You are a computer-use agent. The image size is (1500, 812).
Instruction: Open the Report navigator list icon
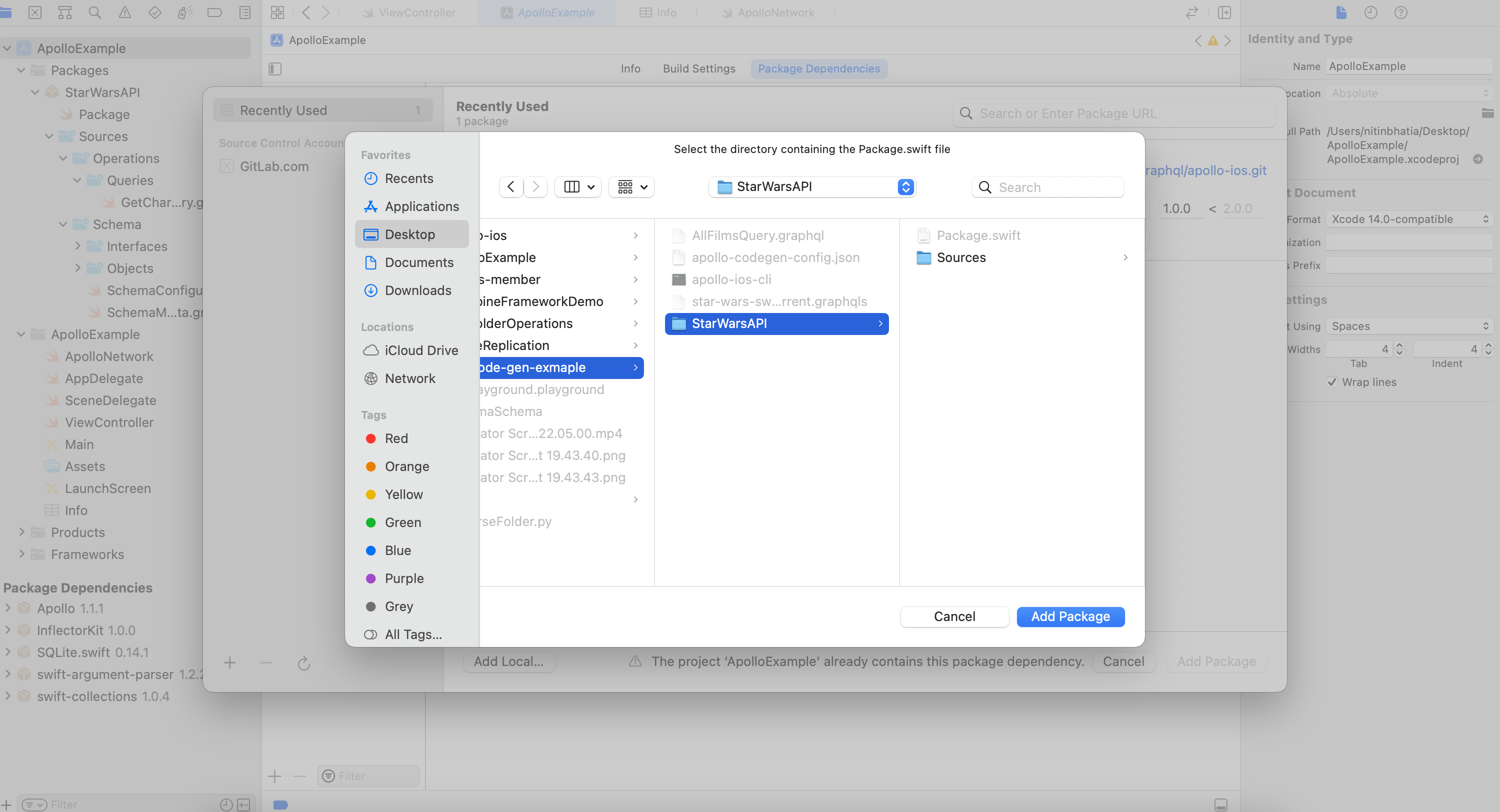coord(245,12)
